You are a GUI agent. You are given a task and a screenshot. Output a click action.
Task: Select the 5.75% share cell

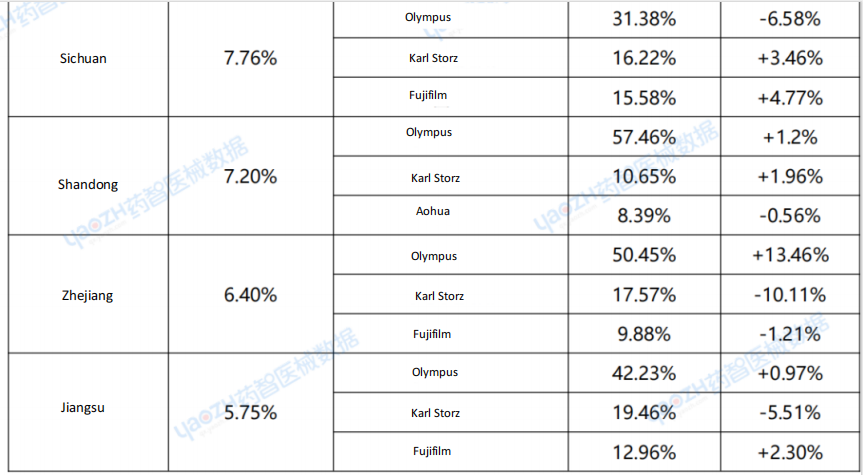250,412
